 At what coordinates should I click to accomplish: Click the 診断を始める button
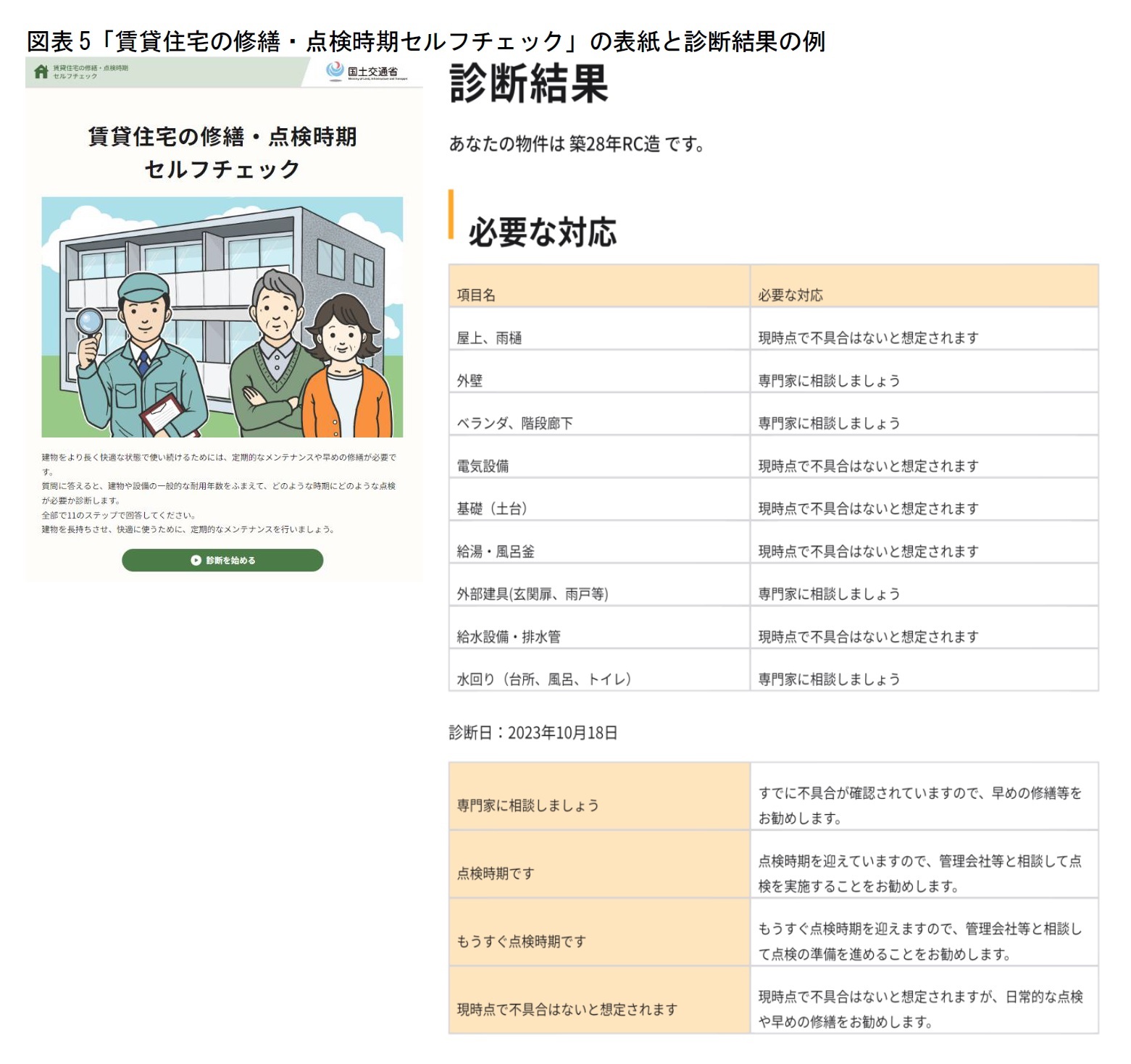coord(221,560)
